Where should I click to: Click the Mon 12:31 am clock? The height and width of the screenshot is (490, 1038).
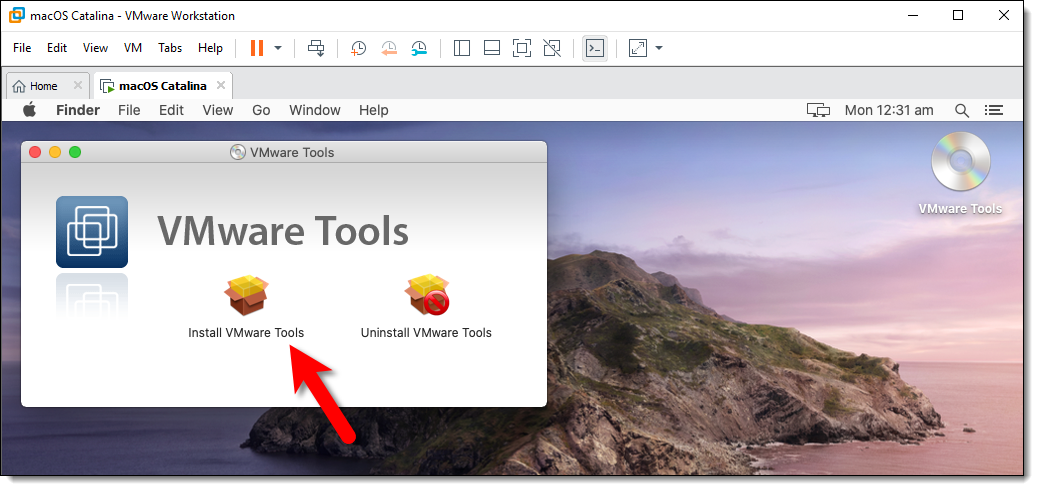point(889,110)
